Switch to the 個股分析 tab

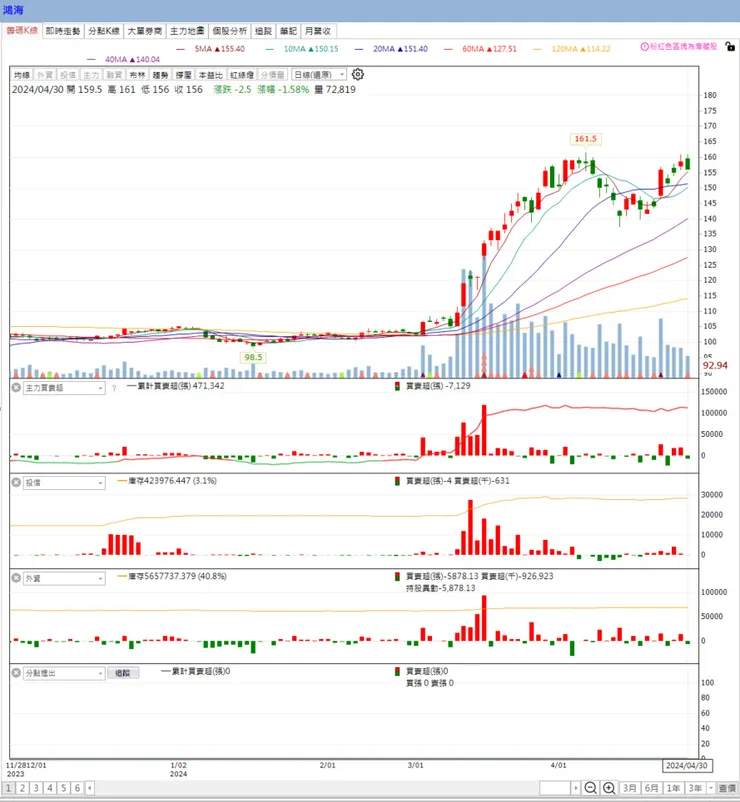pos(230,31)
